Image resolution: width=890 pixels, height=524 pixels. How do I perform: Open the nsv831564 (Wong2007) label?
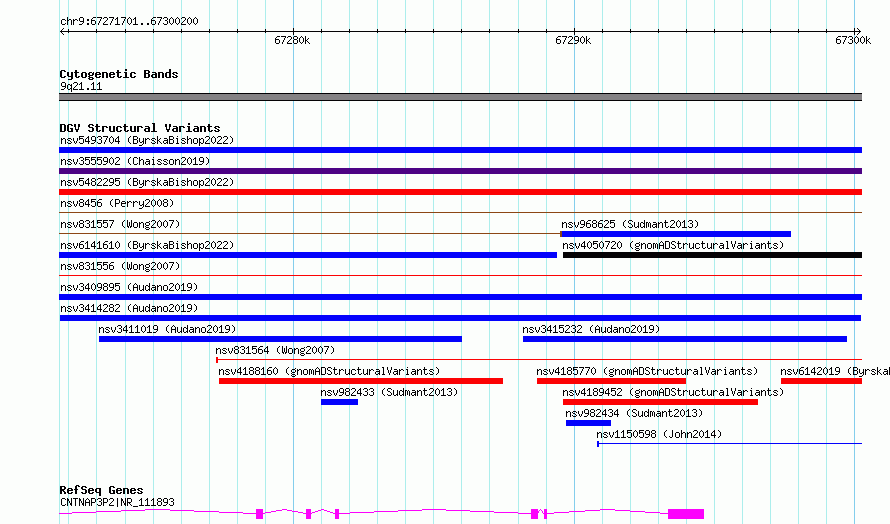275,350
